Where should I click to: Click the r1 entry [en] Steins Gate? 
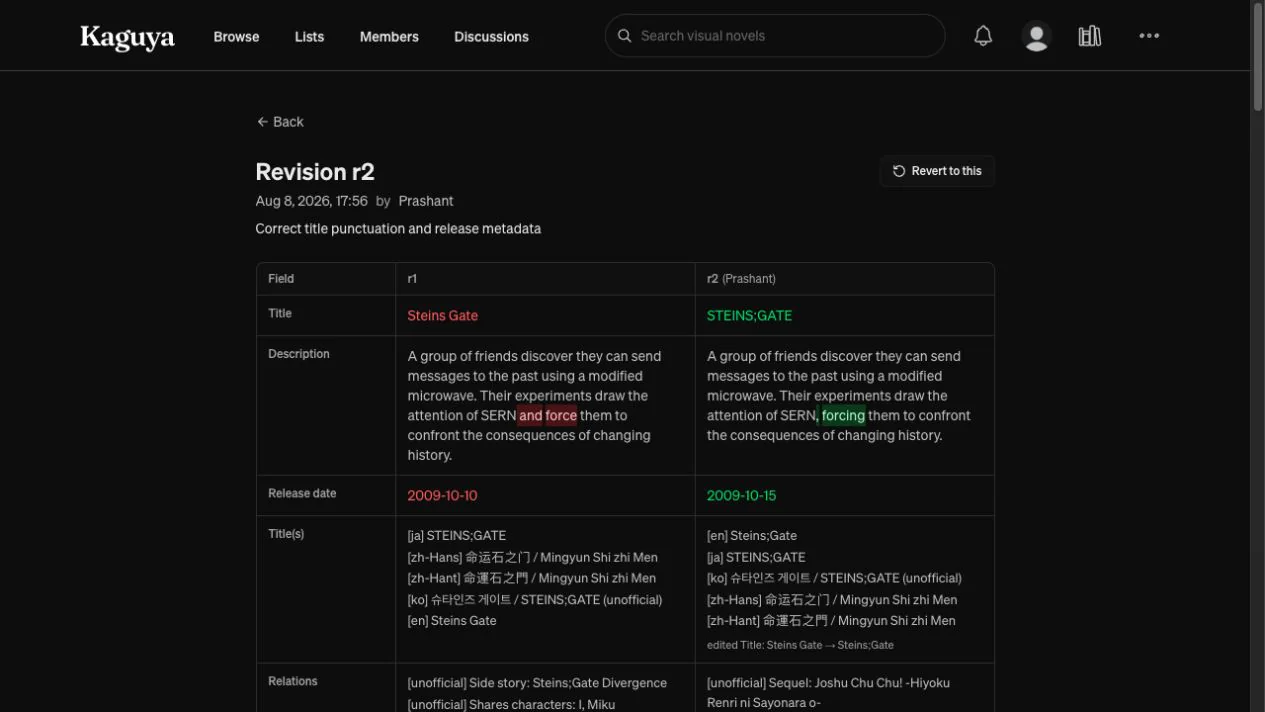pos(452,621)
